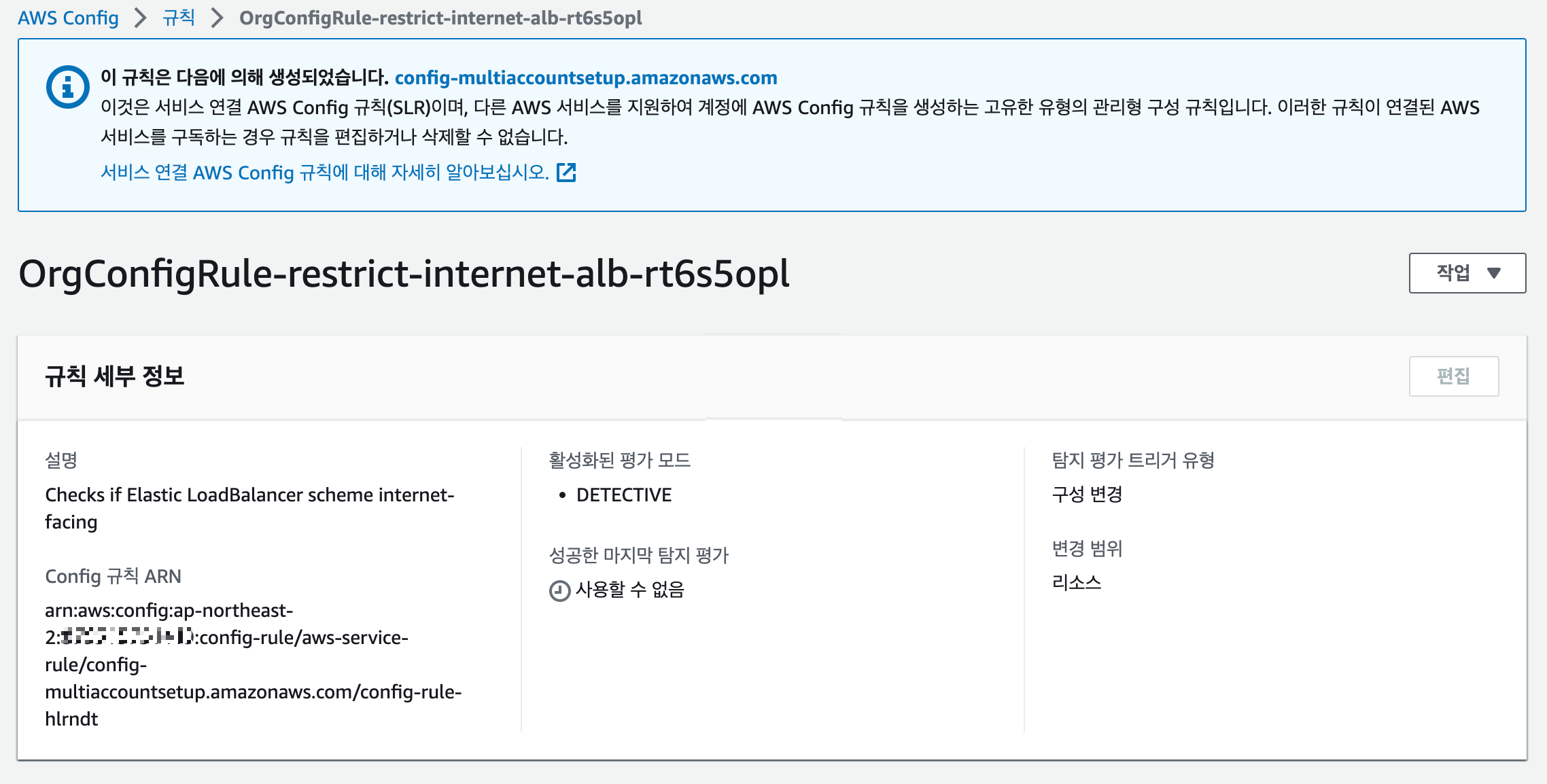Navigate to 규칙 breadcrumb link
The height and width of the screenshot is (784, 1547).
[x=179, y=18]
